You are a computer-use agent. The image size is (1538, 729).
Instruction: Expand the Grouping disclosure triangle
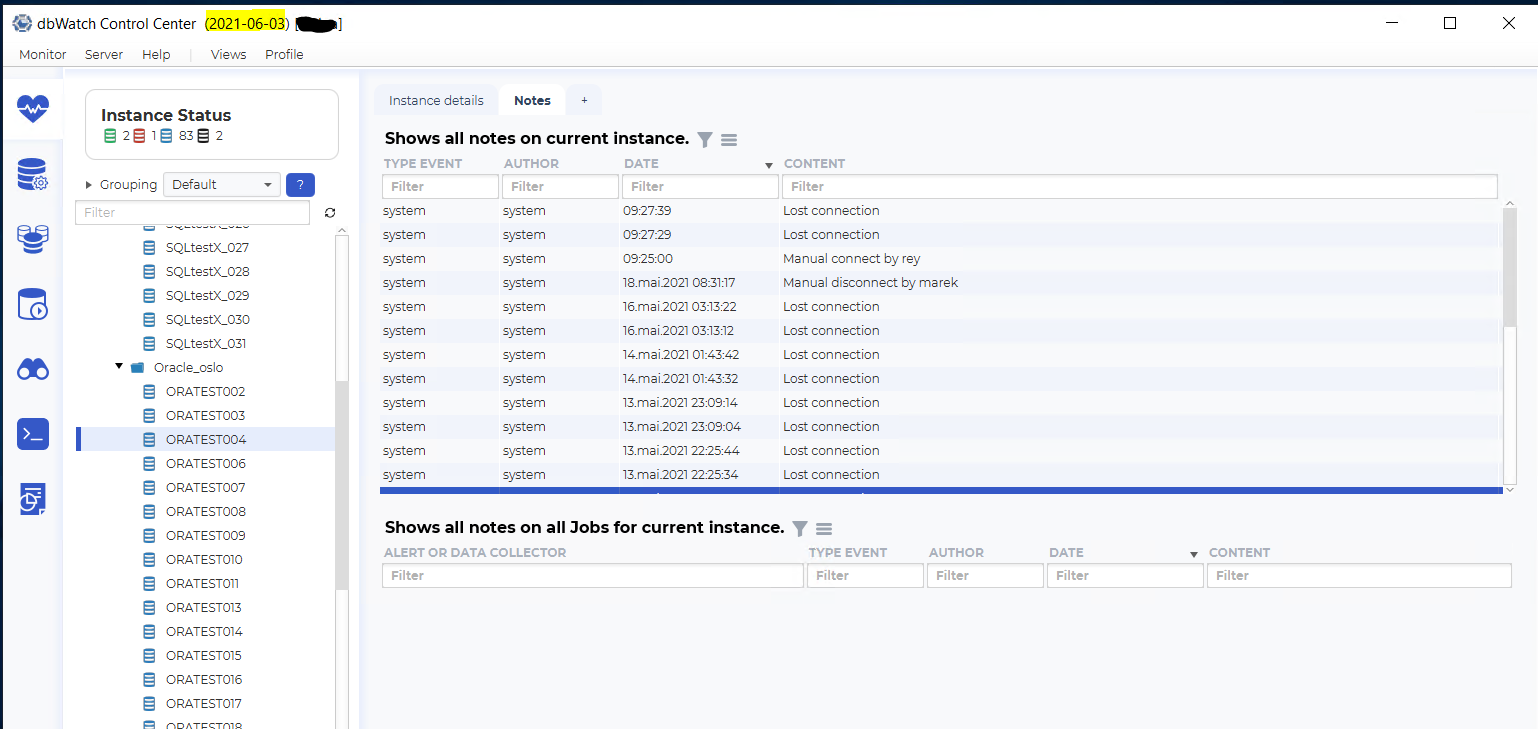[x=89, y=185]
